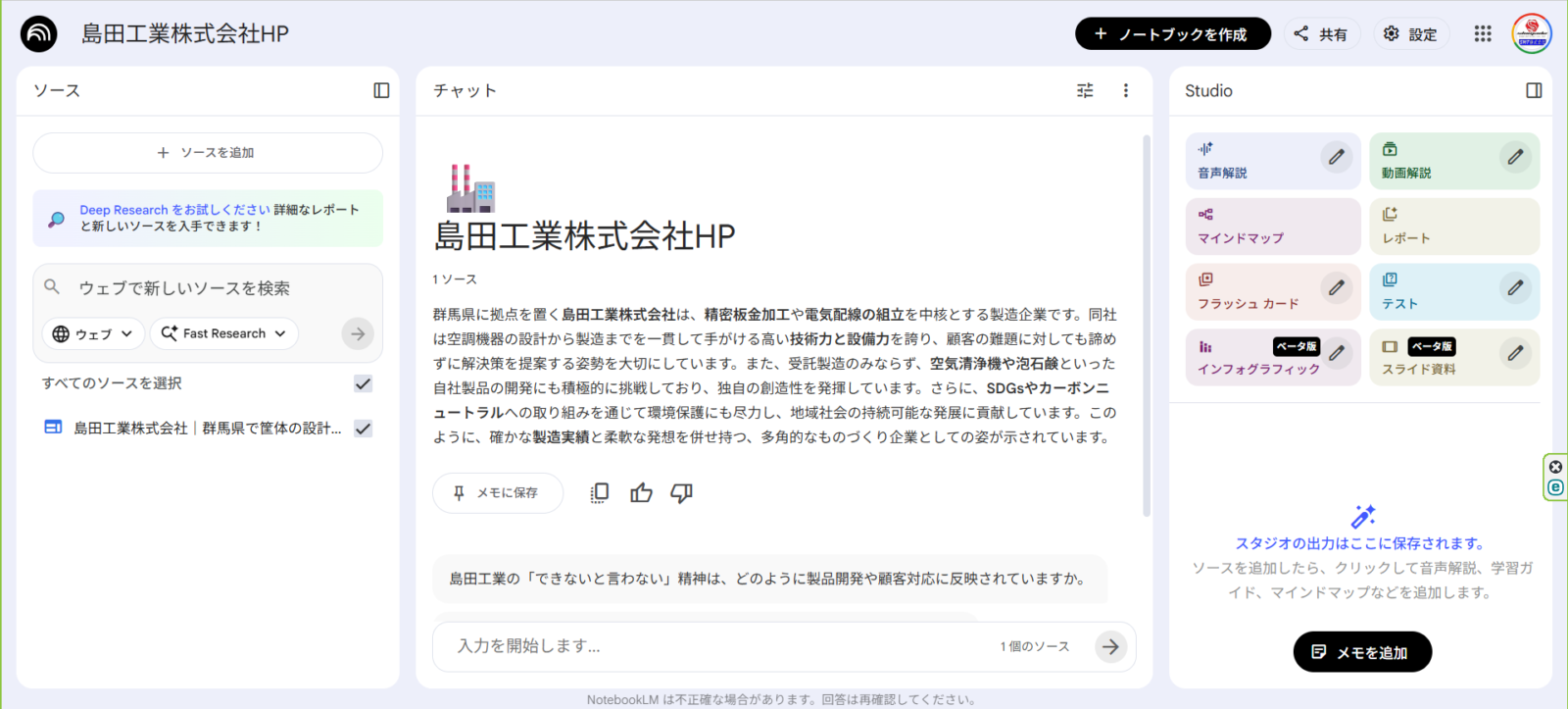Screen dimensions: 1568x709
Task: Toggle the "すべてのソースを選択" checkbox
Action: [x=363, y=383]
